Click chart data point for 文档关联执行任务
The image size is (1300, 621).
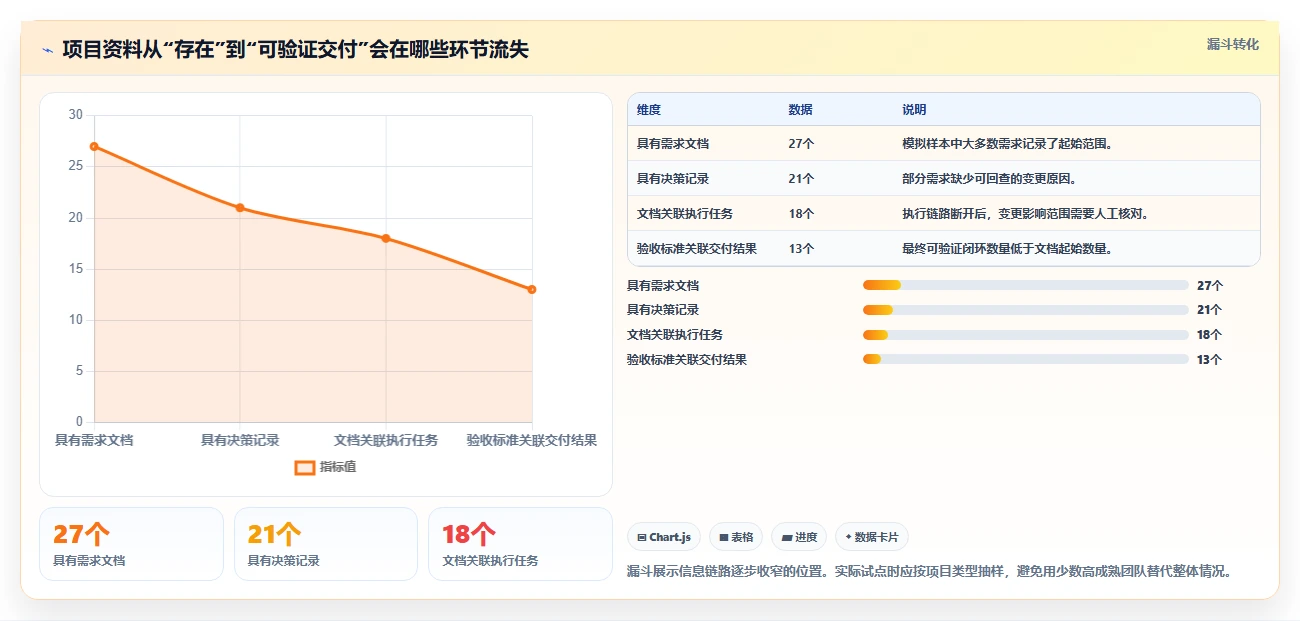386,238
